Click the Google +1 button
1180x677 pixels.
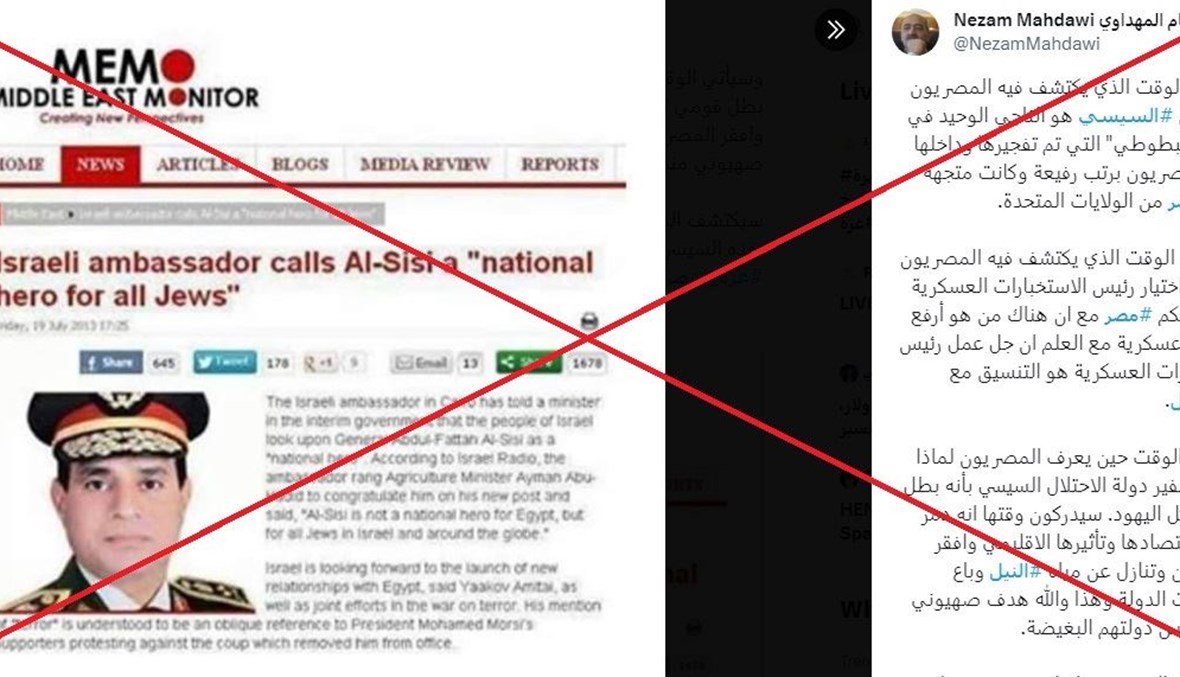click(320, 363)
